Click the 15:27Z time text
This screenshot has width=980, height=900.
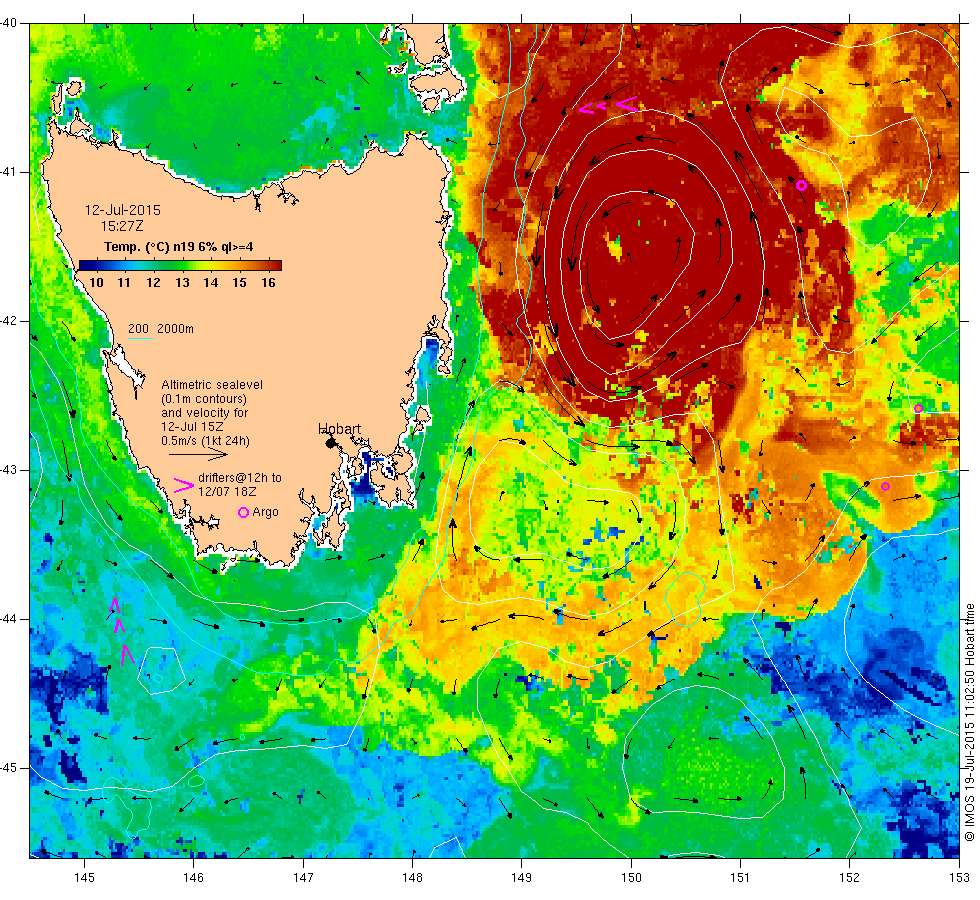(122, 226)
